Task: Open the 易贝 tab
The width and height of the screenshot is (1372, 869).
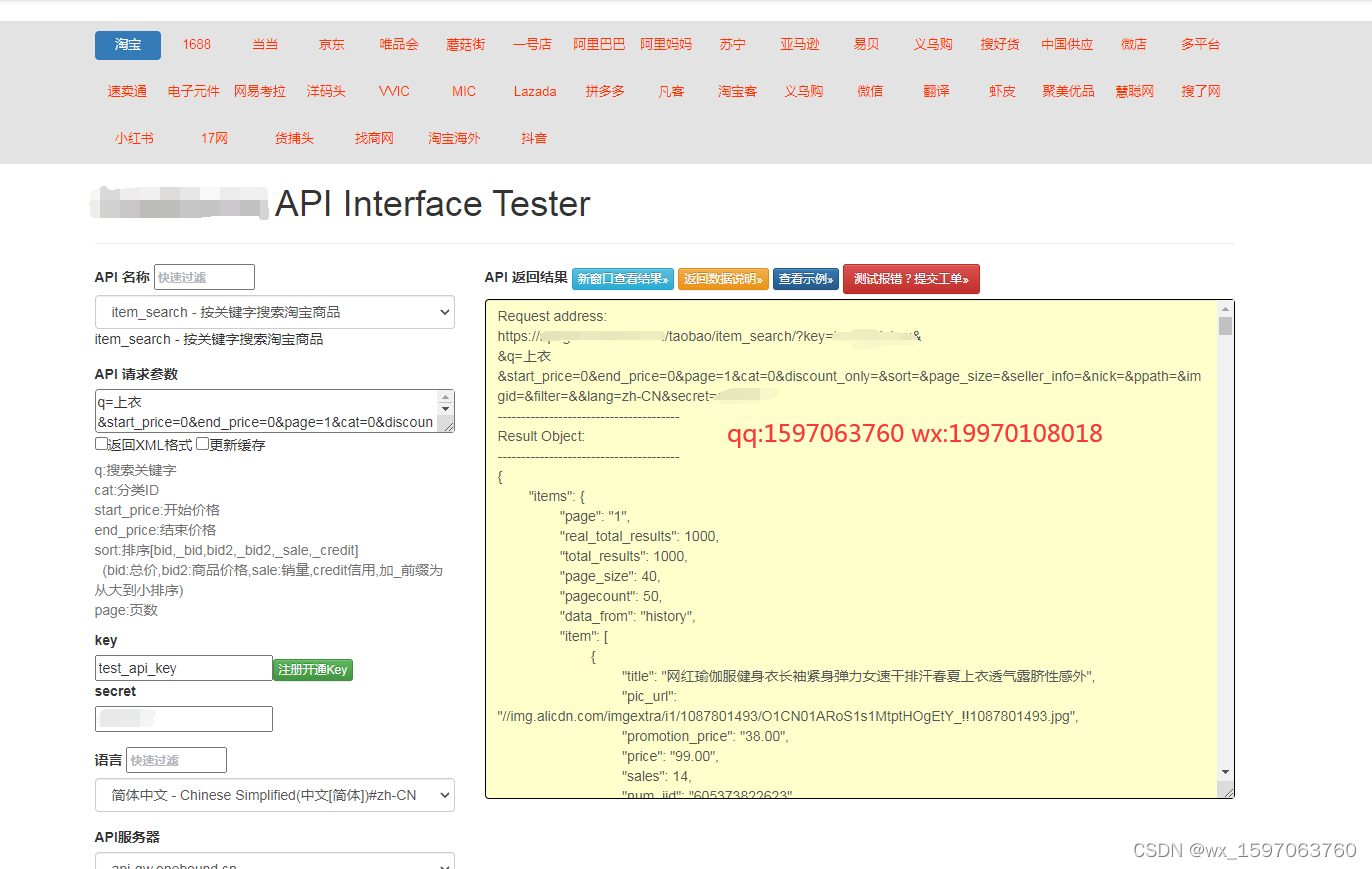Action: (867, 45)
